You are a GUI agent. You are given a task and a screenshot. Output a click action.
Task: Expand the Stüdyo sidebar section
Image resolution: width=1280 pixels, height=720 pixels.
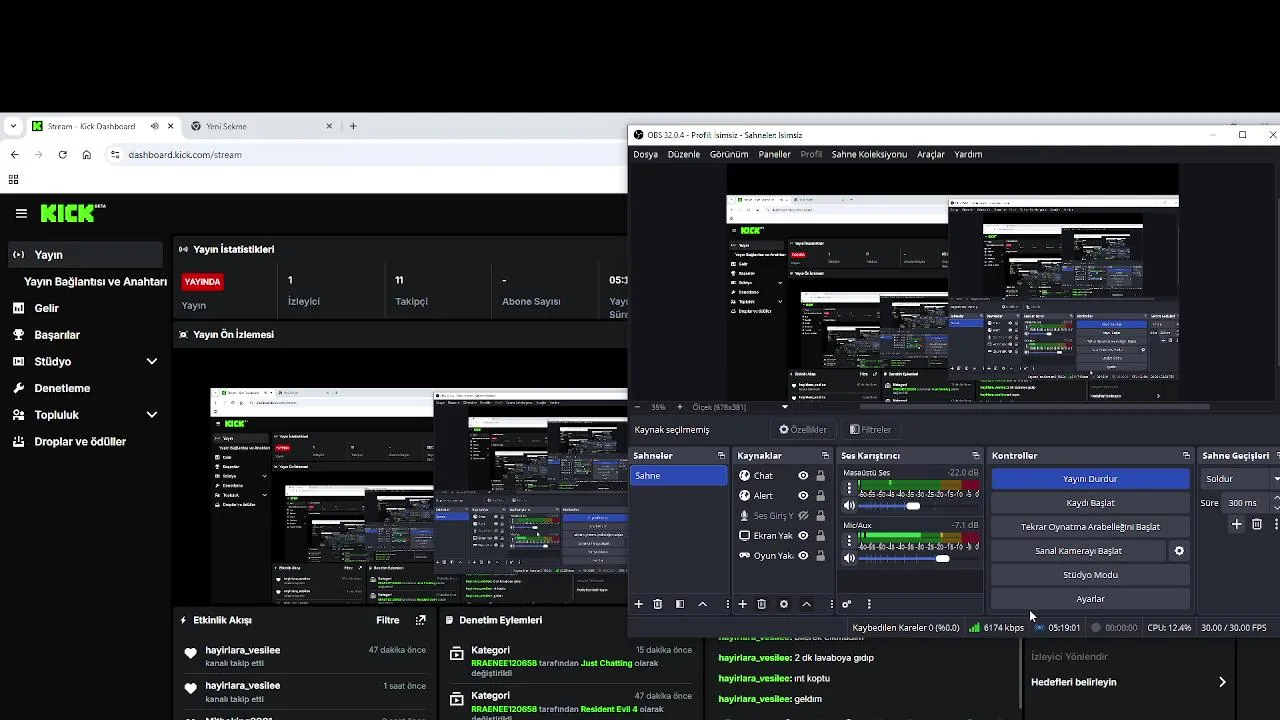pos(152,362)
